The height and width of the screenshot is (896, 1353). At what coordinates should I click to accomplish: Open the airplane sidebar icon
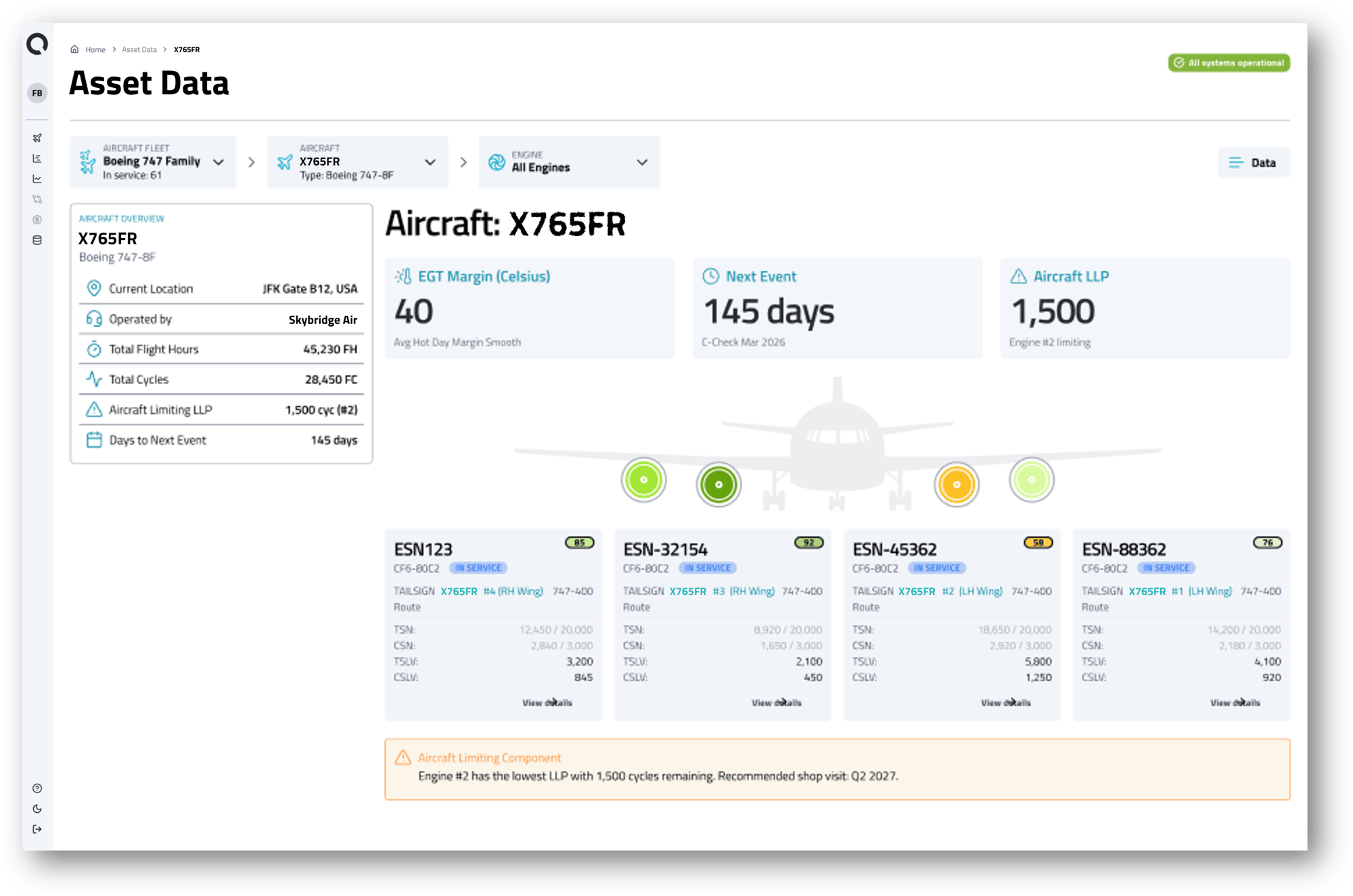pos(37,138)
